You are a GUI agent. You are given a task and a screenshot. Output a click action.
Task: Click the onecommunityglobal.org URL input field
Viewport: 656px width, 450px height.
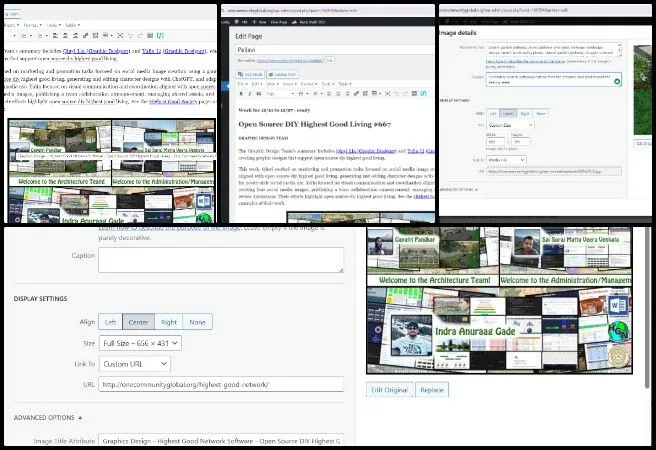click(x=220, y=384)
